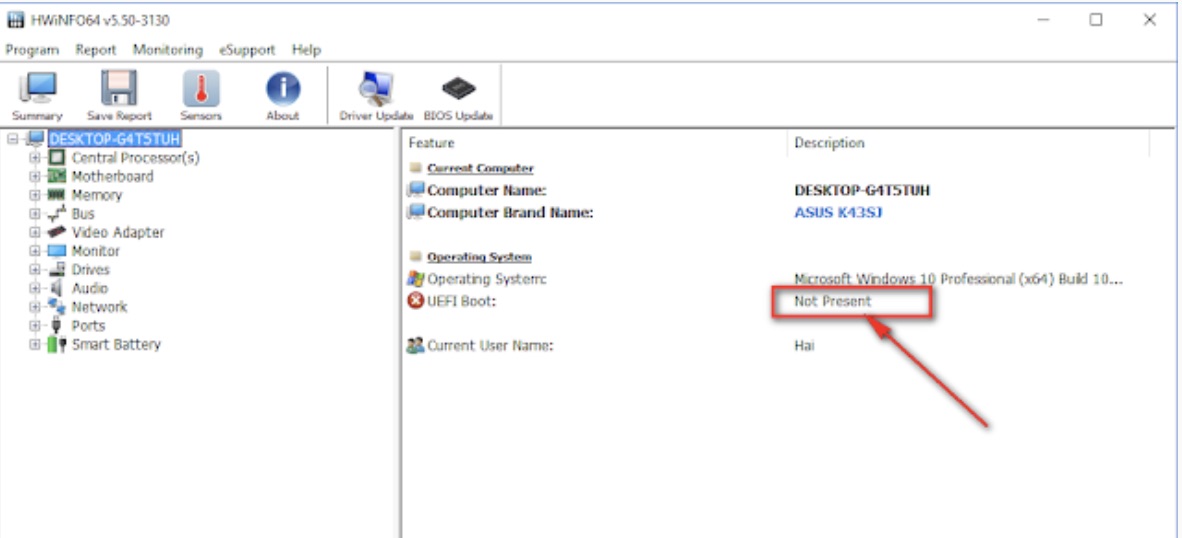Open the Summary toolbar icon
The height and width of the screenshot is (538, 1182).
coord(37,88)
